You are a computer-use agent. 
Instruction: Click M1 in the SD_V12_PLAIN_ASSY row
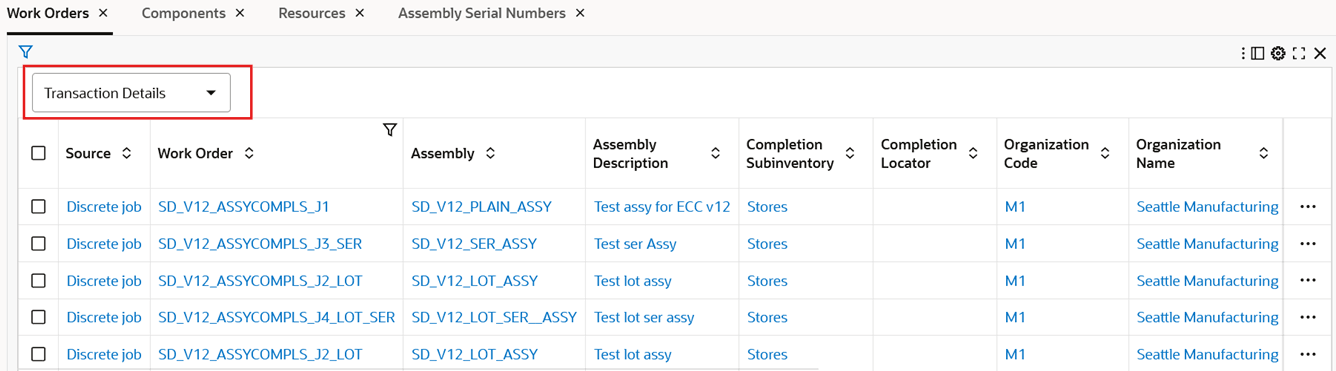pyautogui.click(x=1015, y=207)
